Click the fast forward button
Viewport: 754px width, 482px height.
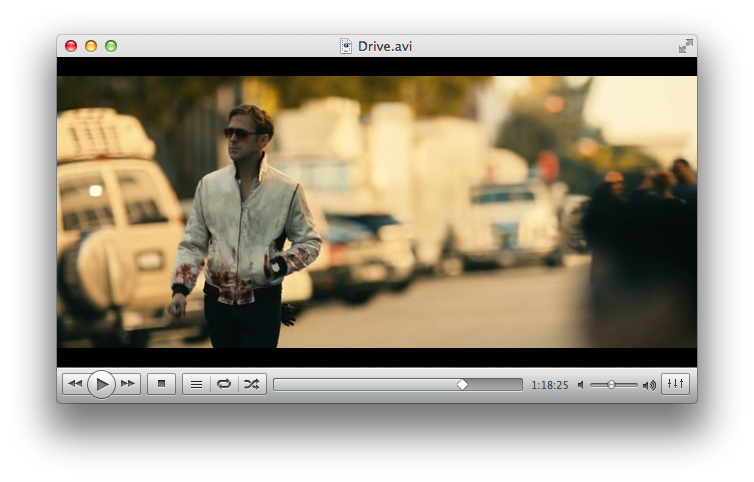coord(128,384)
